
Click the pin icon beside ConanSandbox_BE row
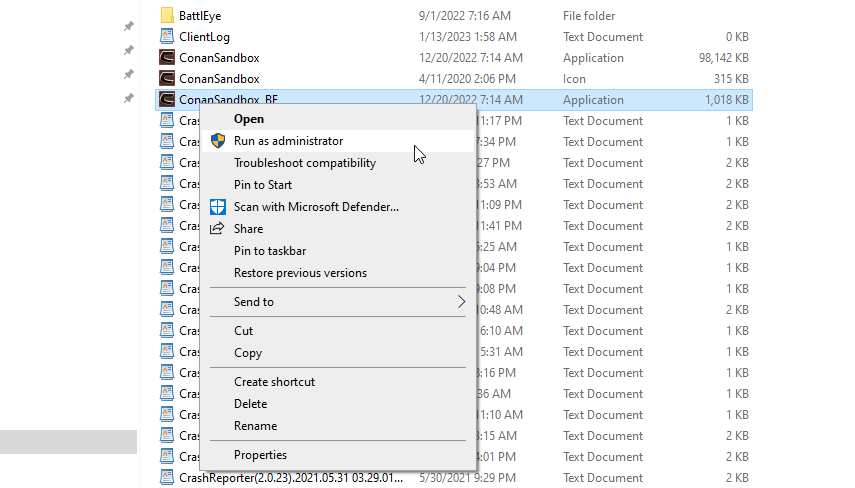129,98
